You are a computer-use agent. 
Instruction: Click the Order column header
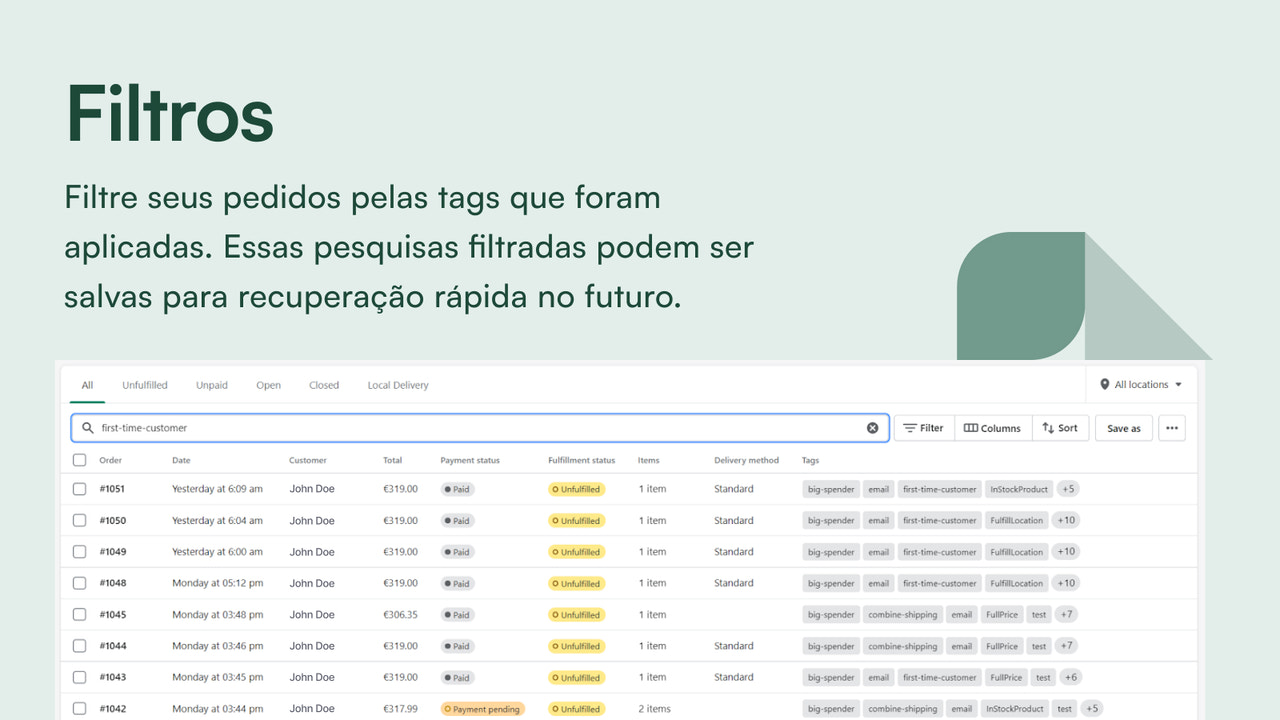pyautogui.click(x=110, y=460)
